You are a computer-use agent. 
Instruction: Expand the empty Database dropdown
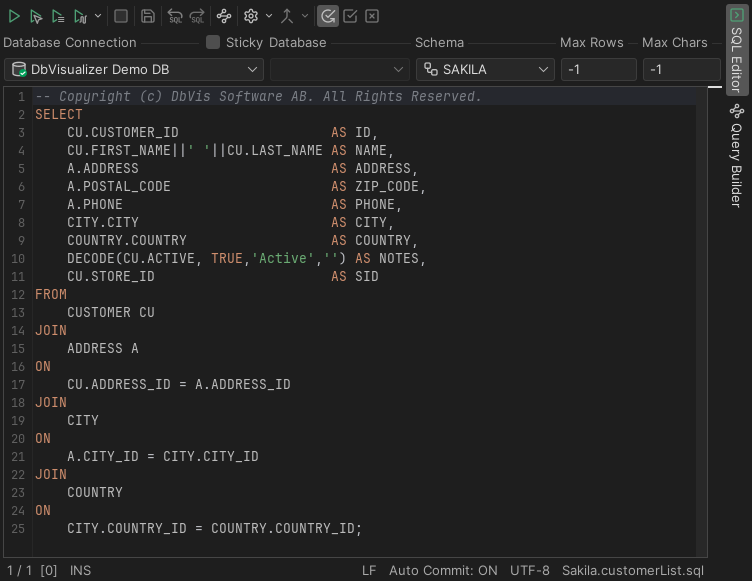tap(339, 69)
